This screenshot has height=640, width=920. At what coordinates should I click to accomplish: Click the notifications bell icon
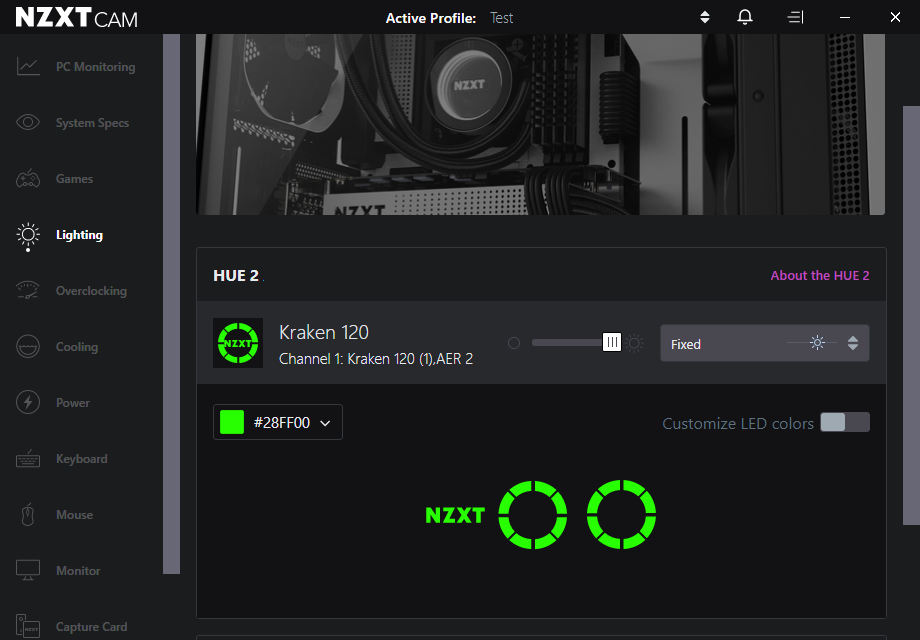(x=744, y=17)
